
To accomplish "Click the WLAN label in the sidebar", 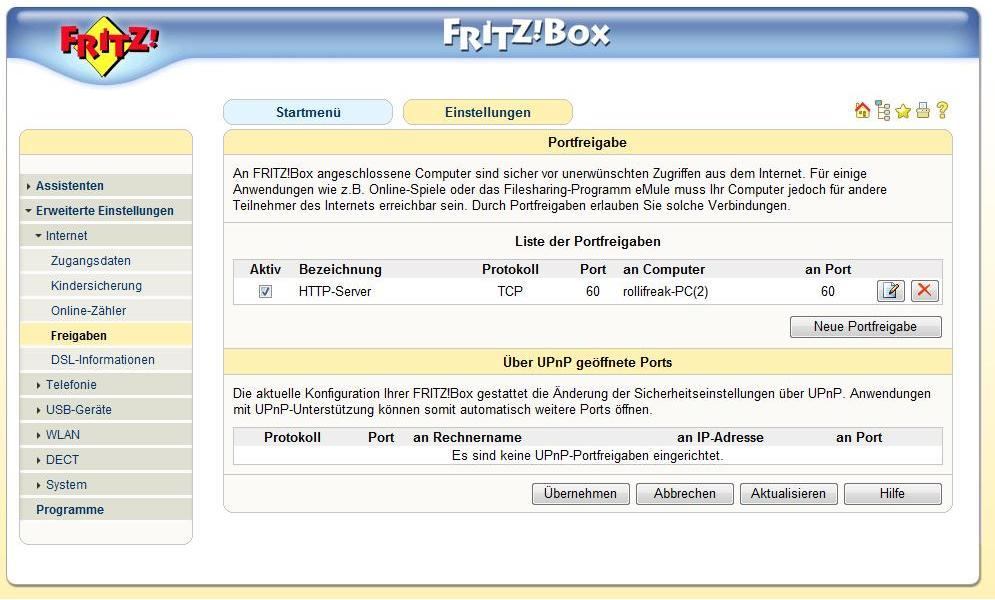I will (63, 435).
